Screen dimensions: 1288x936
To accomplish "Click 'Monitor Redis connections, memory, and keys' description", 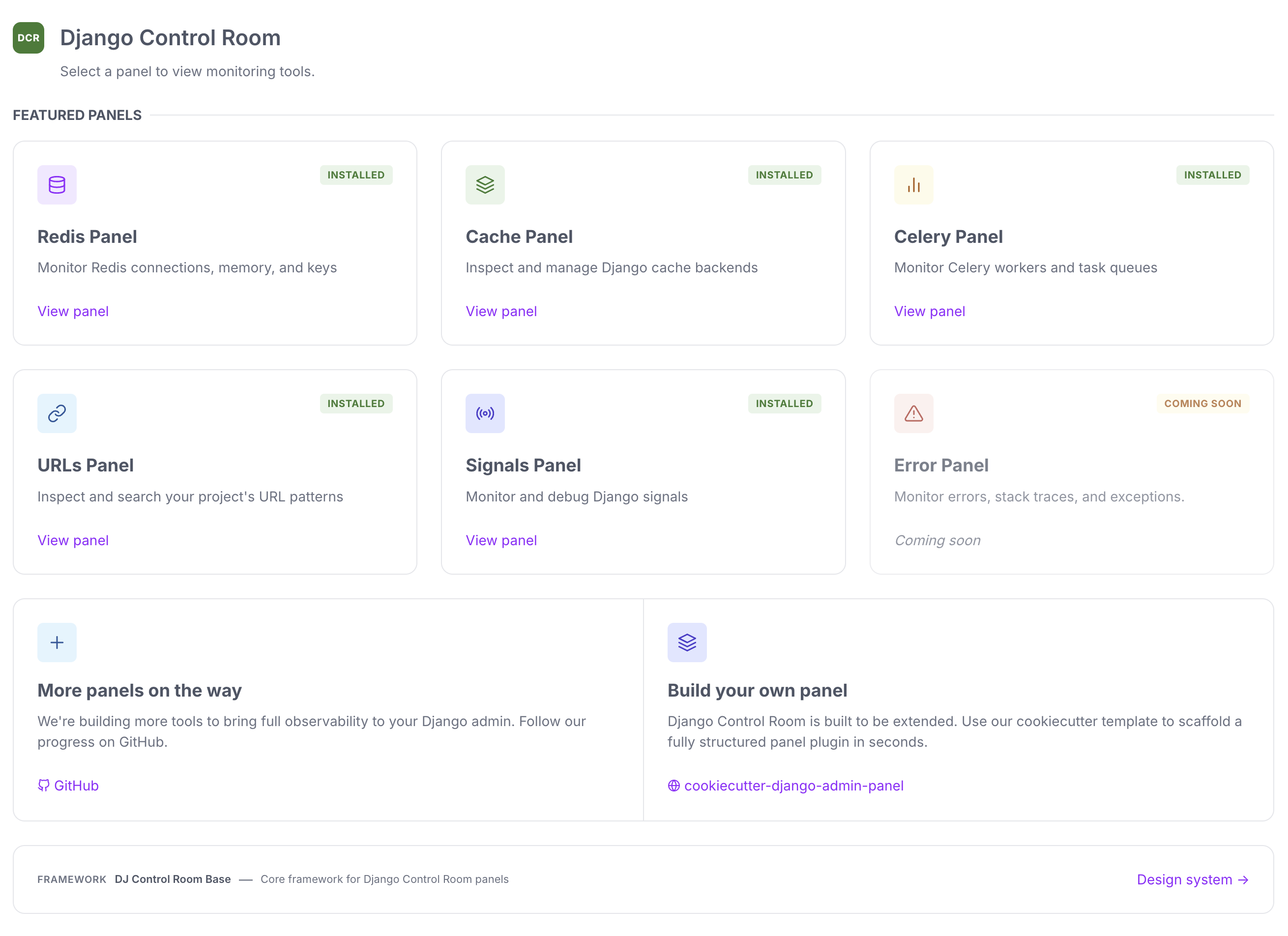I will pyautogui.click(x=187, y=268).
